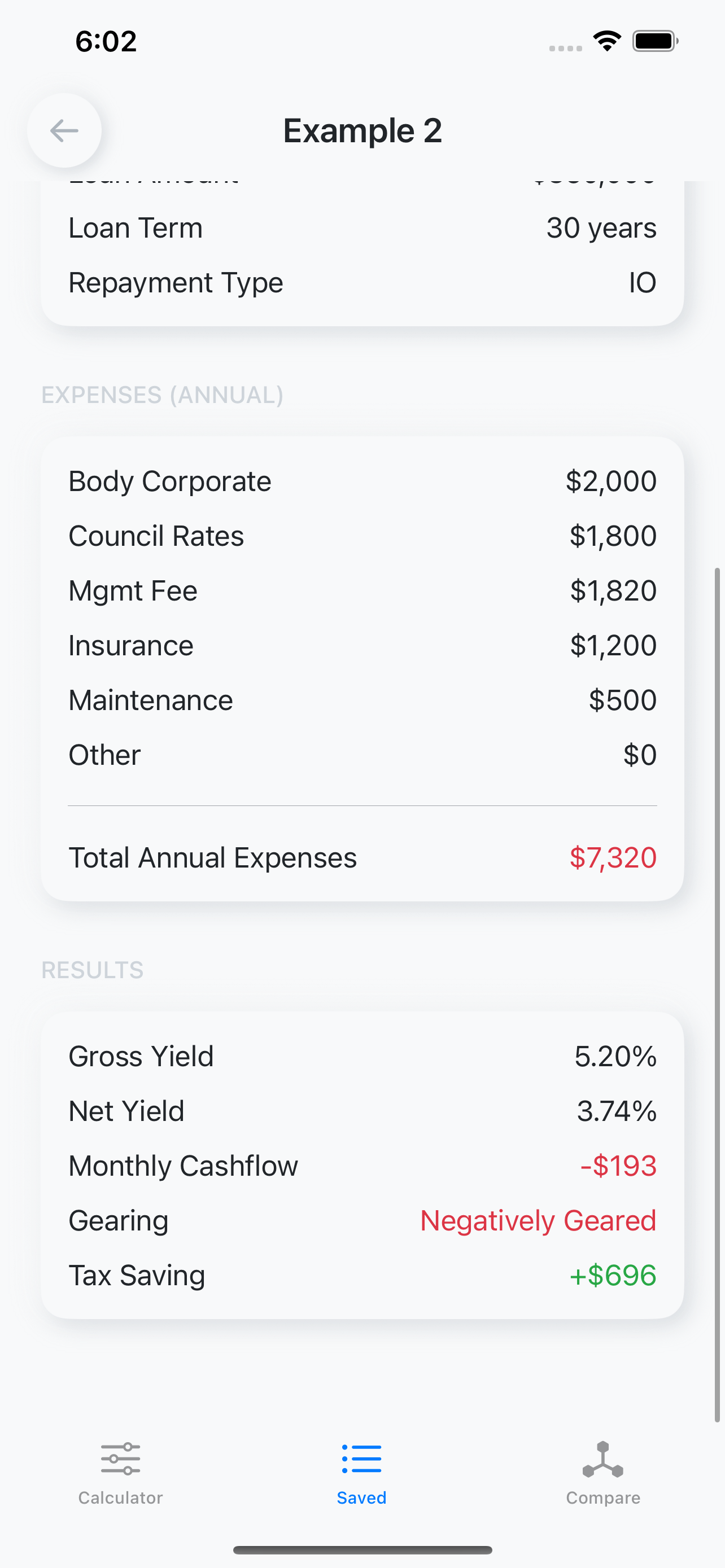Tap the Loan Term 30 years value
Image resolution: width=725 pixels, height=1568 pixels.
point(601,228)
